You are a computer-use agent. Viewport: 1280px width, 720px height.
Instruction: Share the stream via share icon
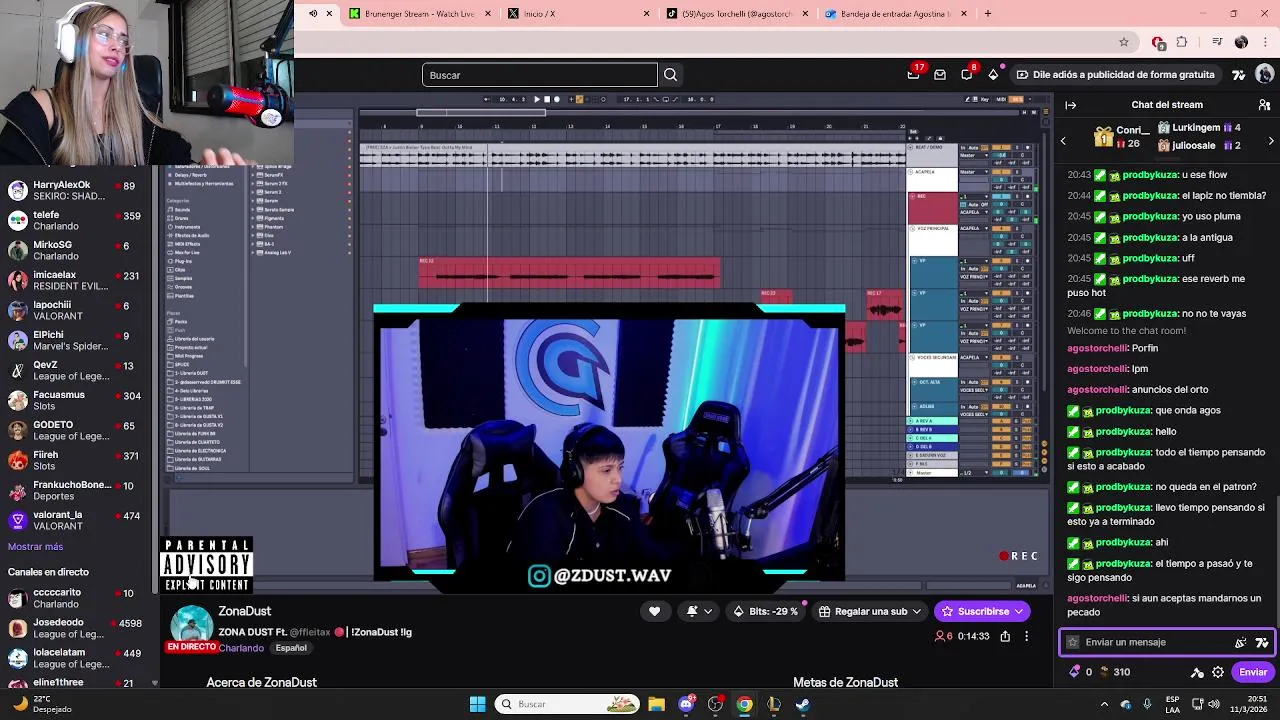tap(1005, 636)
